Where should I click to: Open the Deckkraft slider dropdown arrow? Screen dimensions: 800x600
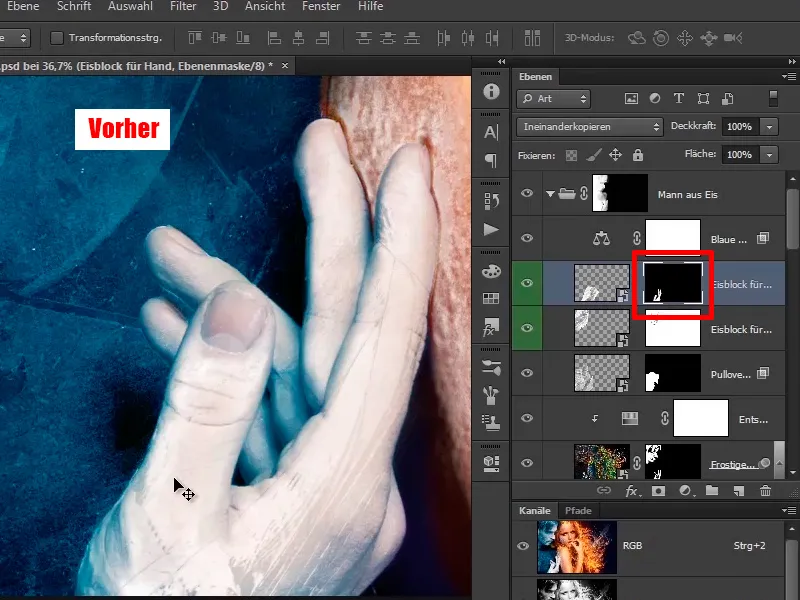[769, 127]
